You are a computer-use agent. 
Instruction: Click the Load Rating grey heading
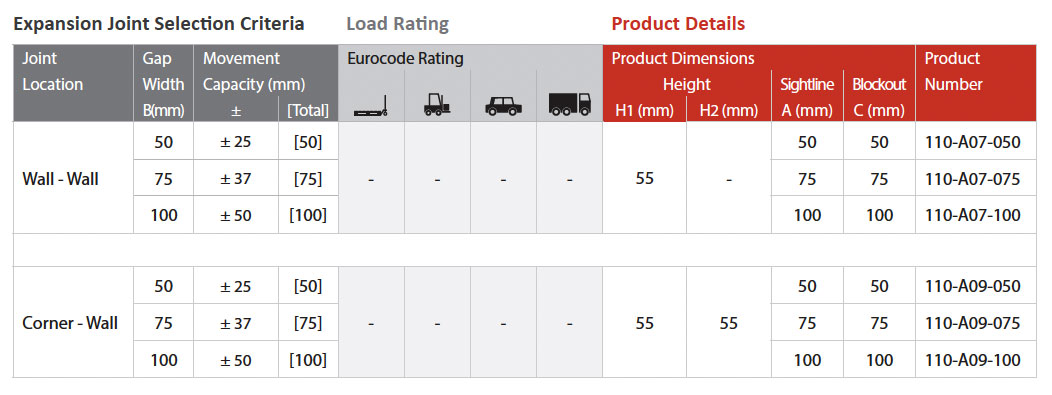(x=397, y=25)
